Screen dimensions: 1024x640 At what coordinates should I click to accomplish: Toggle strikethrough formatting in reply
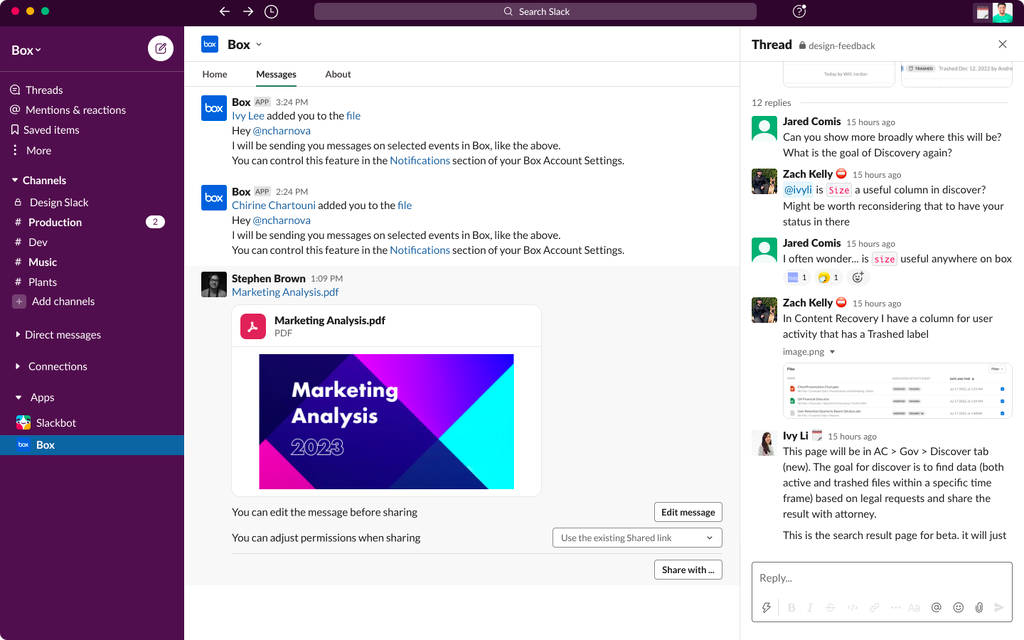pos(830,607)
